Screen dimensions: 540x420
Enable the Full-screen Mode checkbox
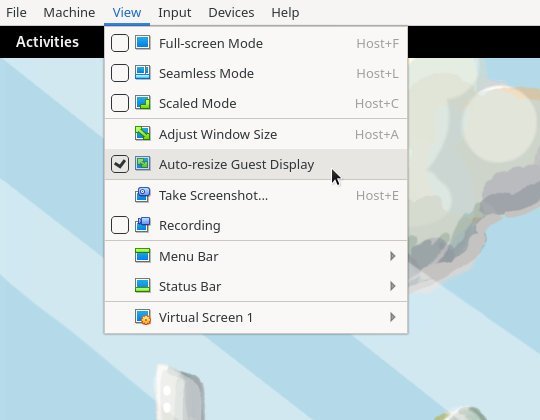click(120, 43)
